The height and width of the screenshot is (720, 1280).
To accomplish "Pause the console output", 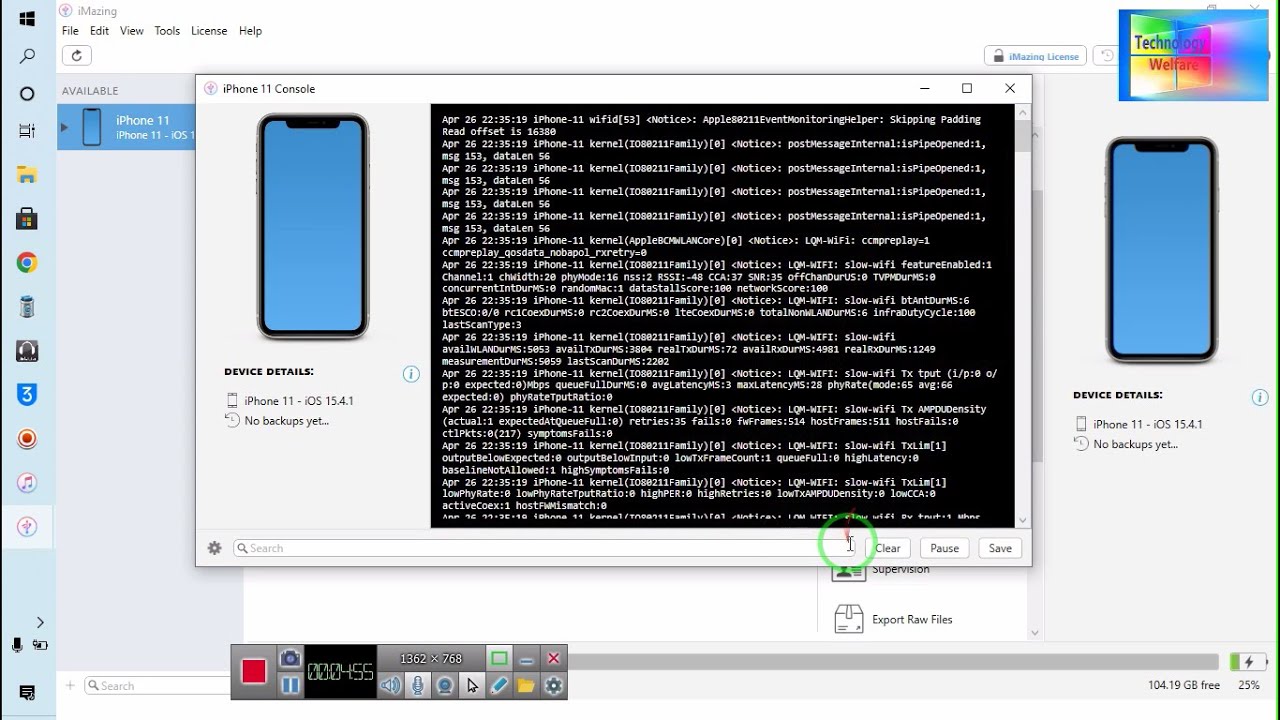I will (x=944, y=548).
